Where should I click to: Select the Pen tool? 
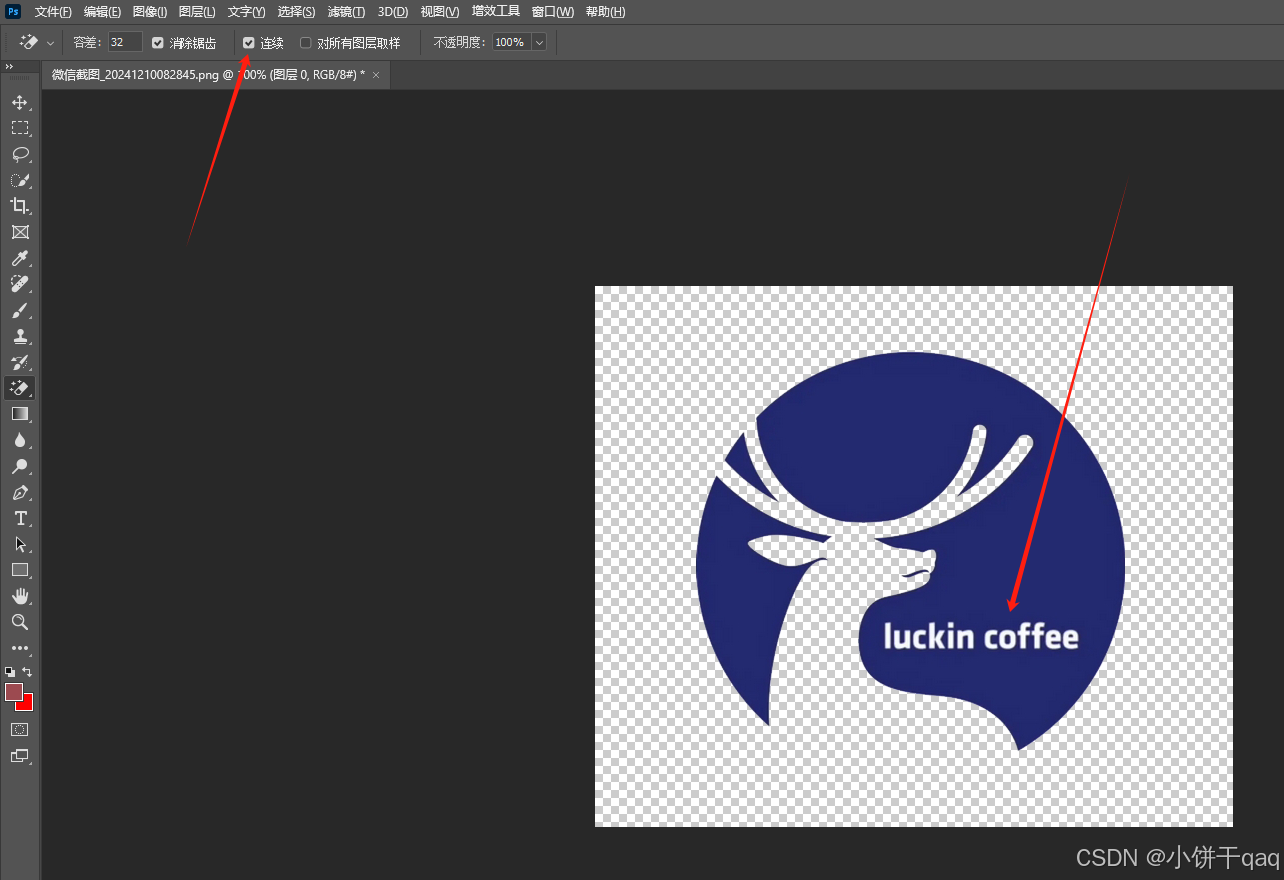(x=20, y=492)
